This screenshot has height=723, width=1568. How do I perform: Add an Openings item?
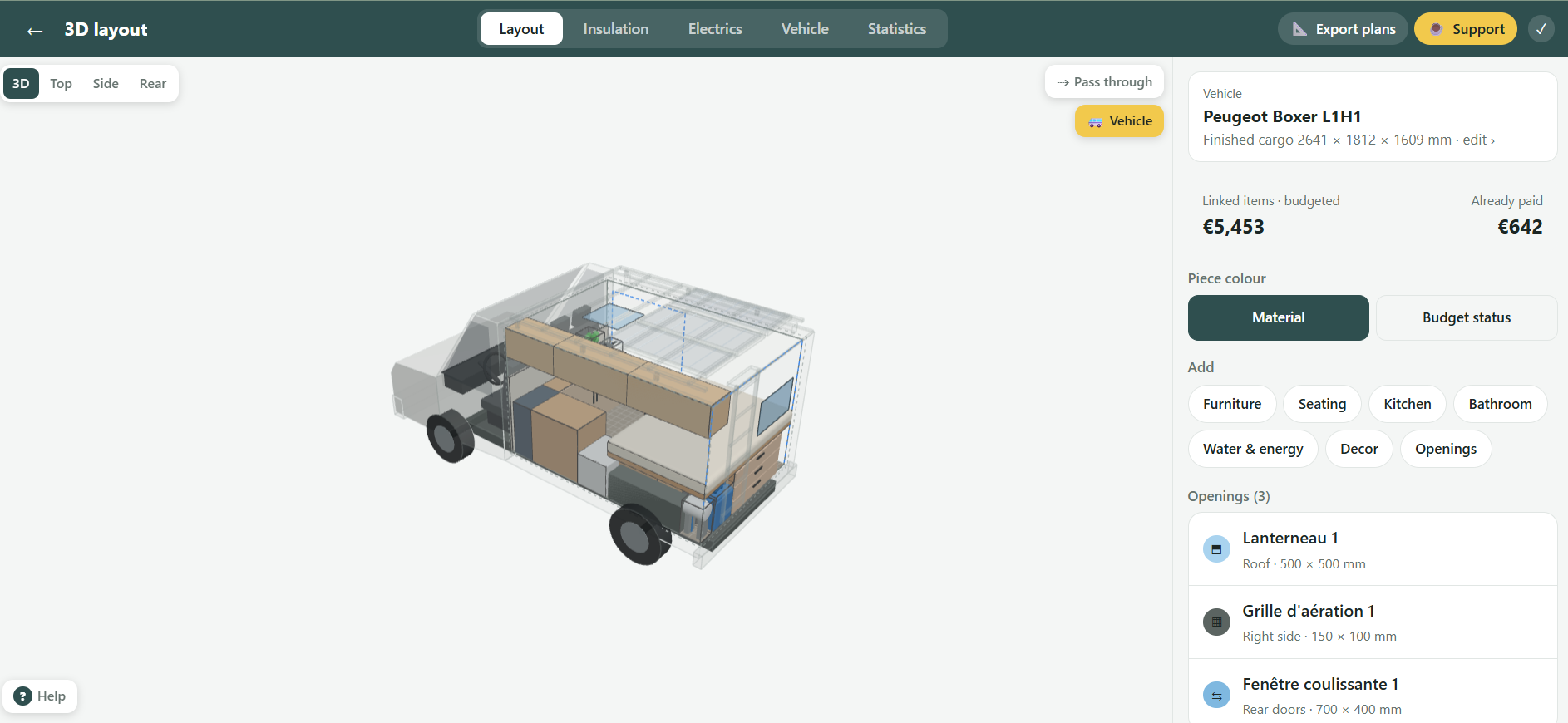click(1446, 449)
